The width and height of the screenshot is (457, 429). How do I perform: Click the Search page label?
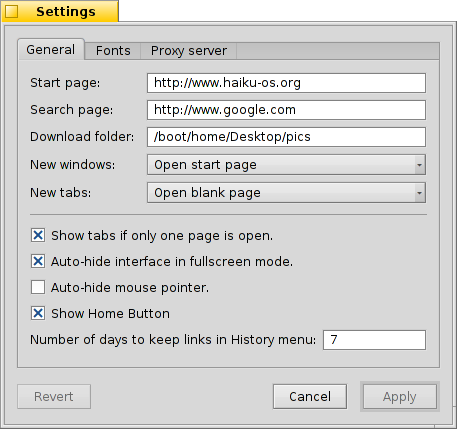pos(72,110)
